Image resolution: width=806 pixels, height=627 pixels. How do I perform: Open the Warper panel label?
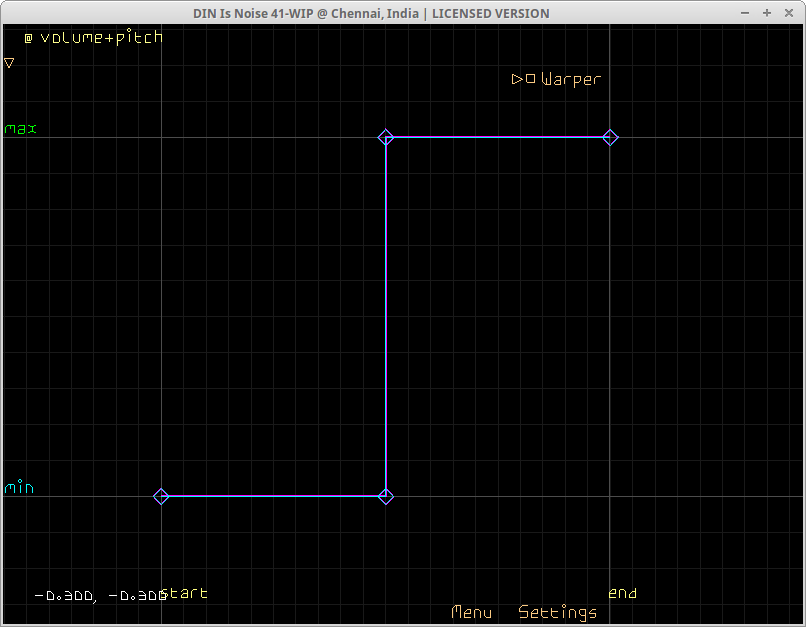point(571,79)
